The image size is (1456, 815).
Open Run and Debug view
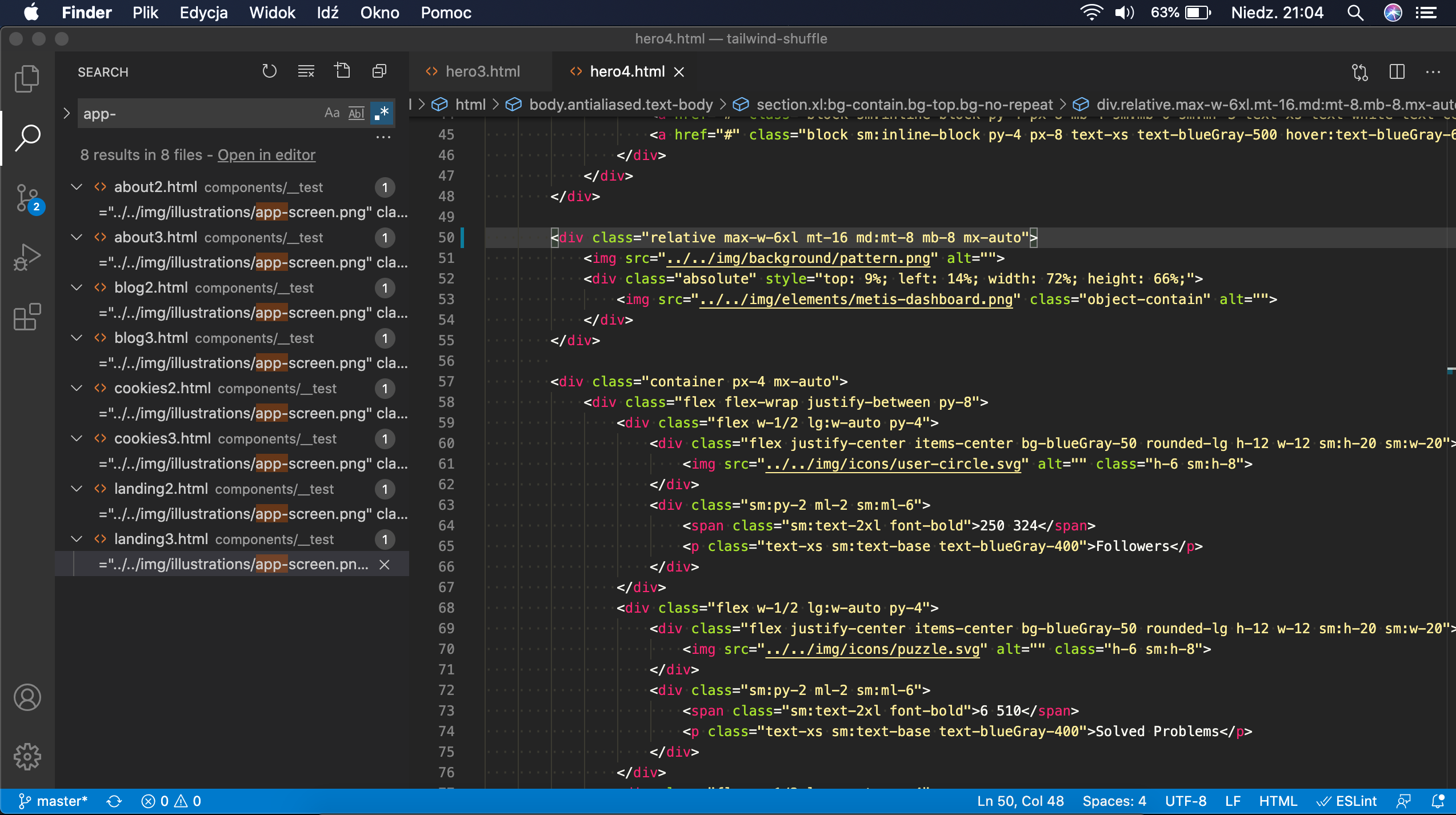27,257
